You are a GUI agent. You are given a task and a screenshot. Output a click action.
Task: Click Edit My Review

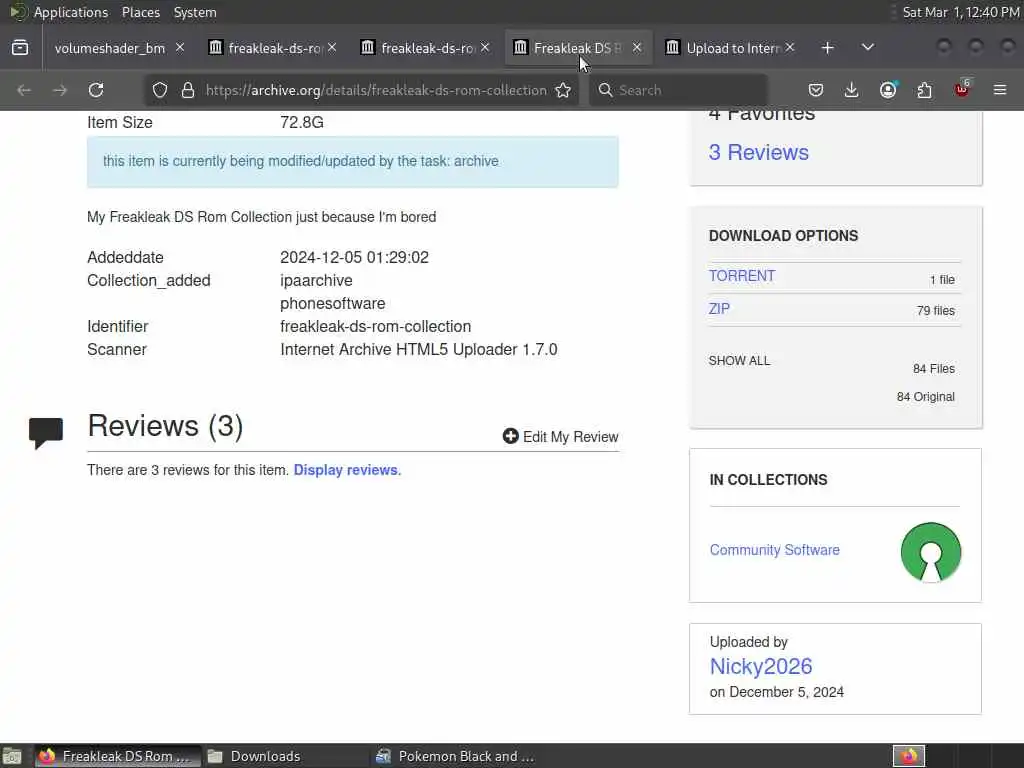pyautogui.click(x=560, y=436)
